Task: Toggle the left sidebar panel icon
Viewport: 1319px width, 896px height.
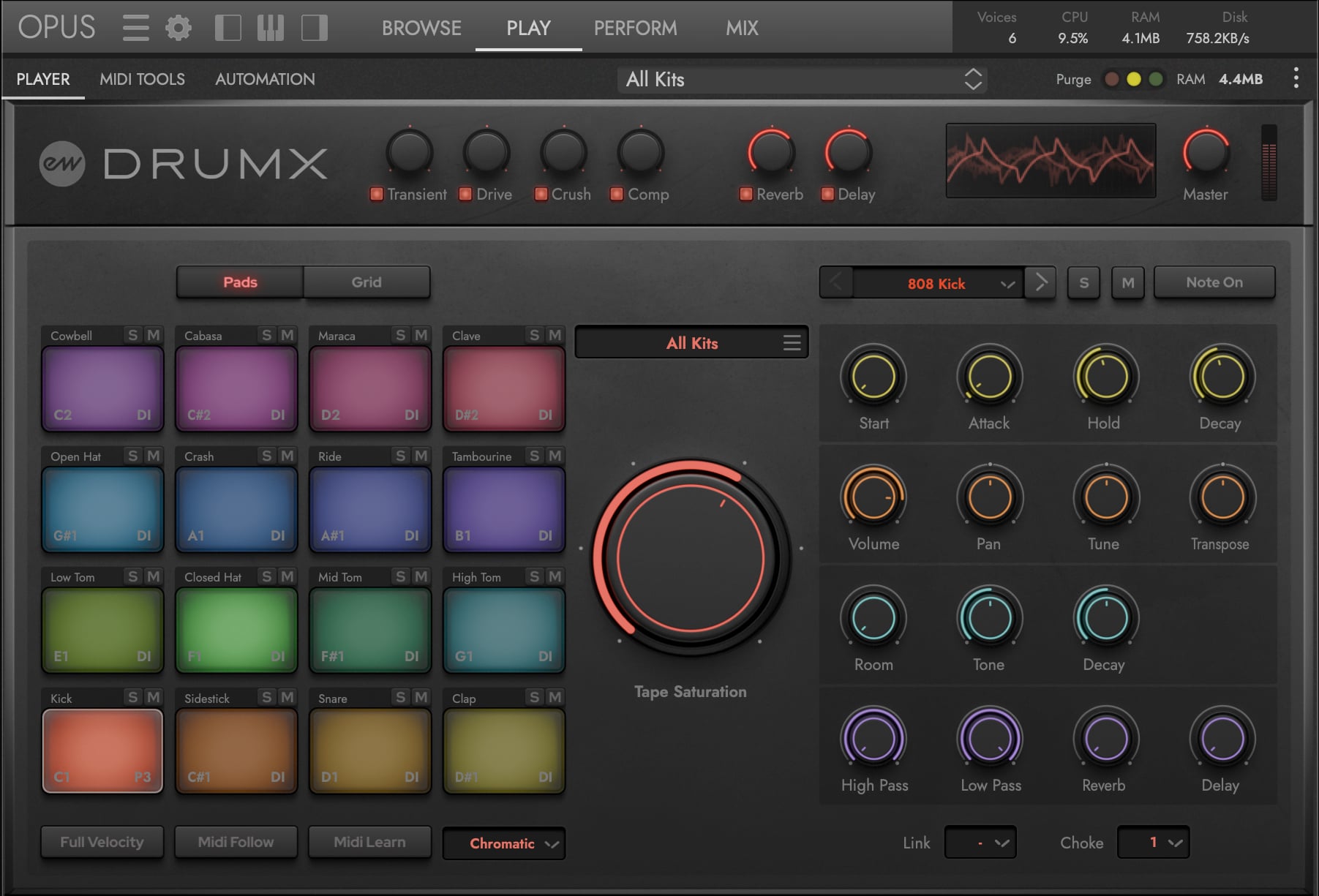Action: tap(228, 28)
